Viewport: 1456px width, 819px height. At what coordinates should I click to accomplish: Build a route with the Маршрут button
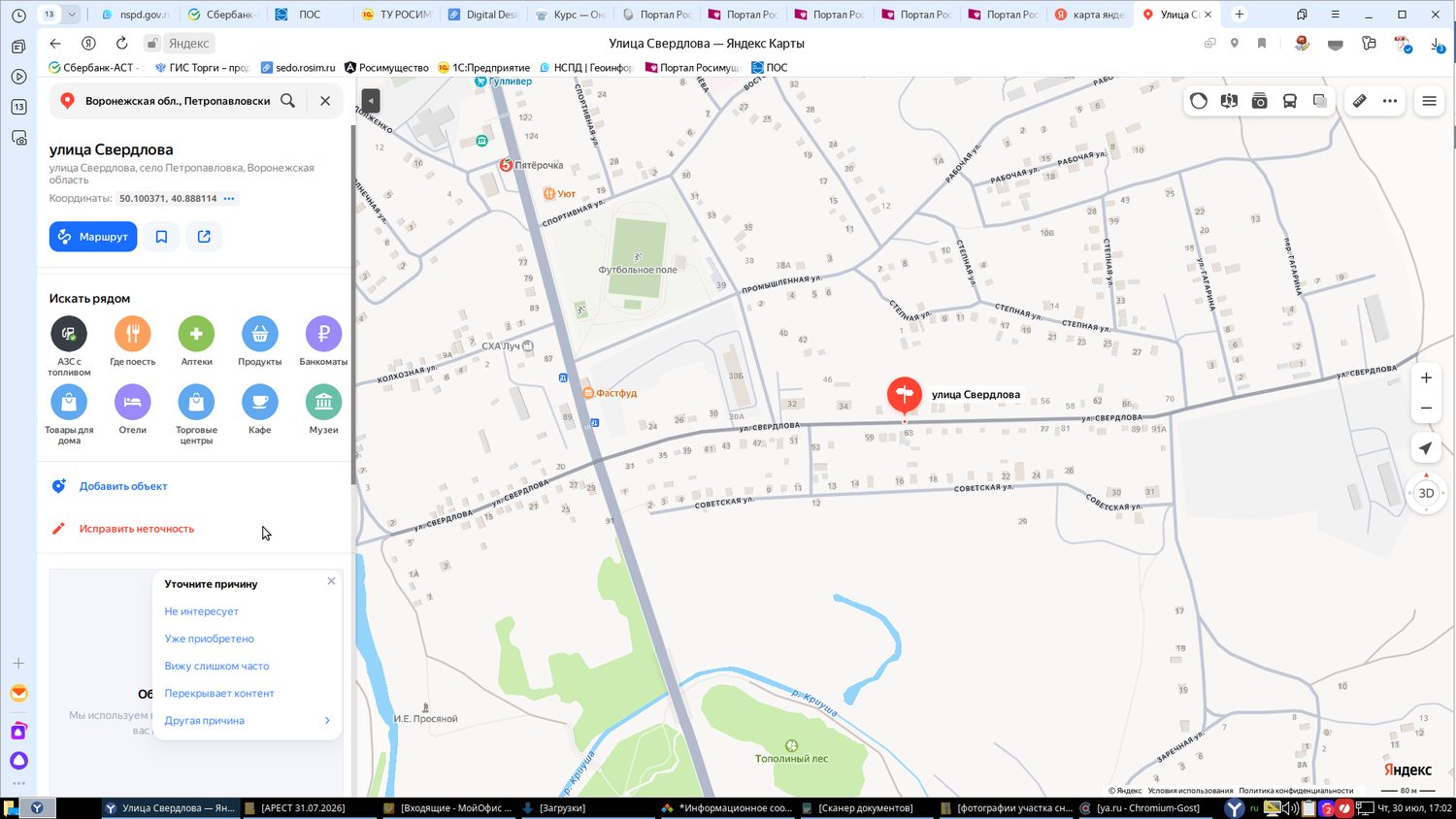pyautogui.click(x=93, y=237)
